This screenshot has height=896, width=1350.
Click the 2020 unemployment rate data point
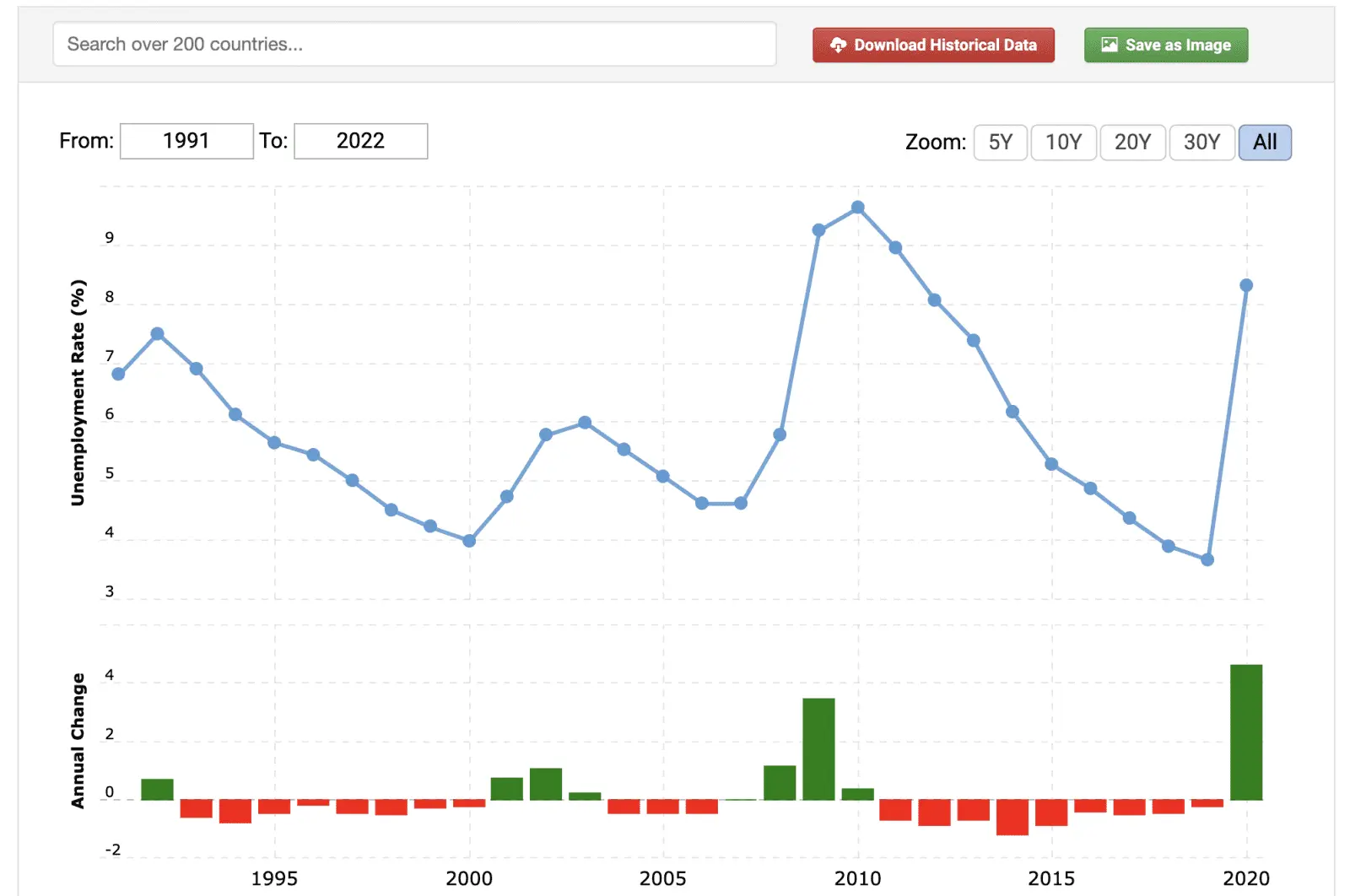pos(1246,285)
